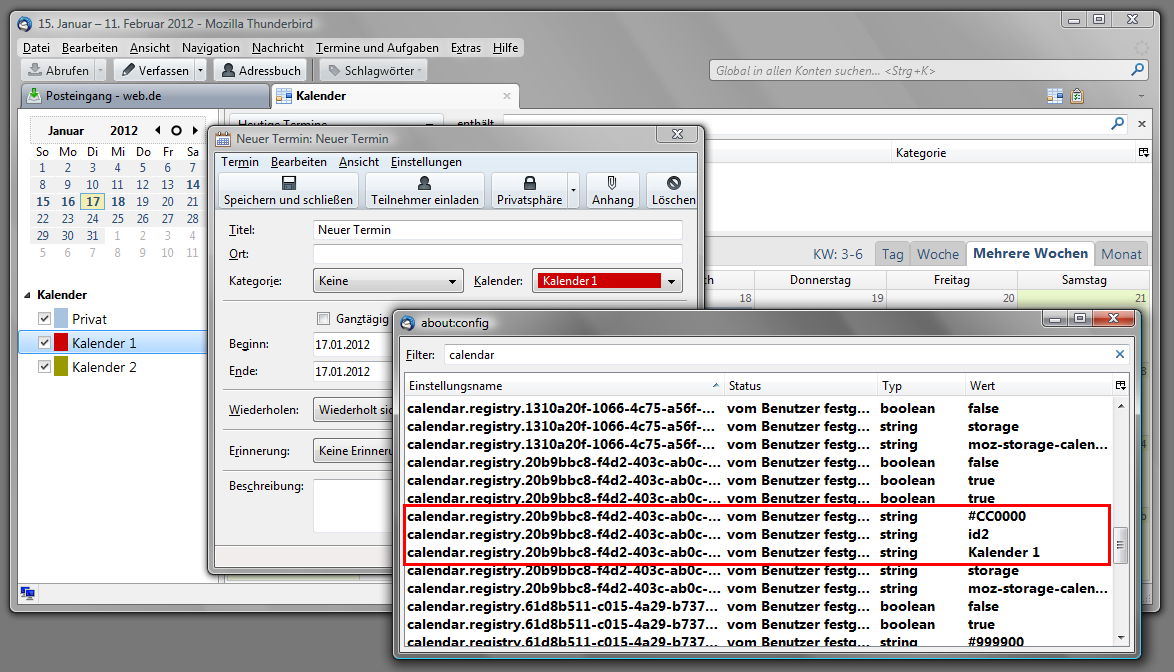Click the Löschen delete icon
This screenshot has width=1174, height=672.
click(x=674, y=183)
